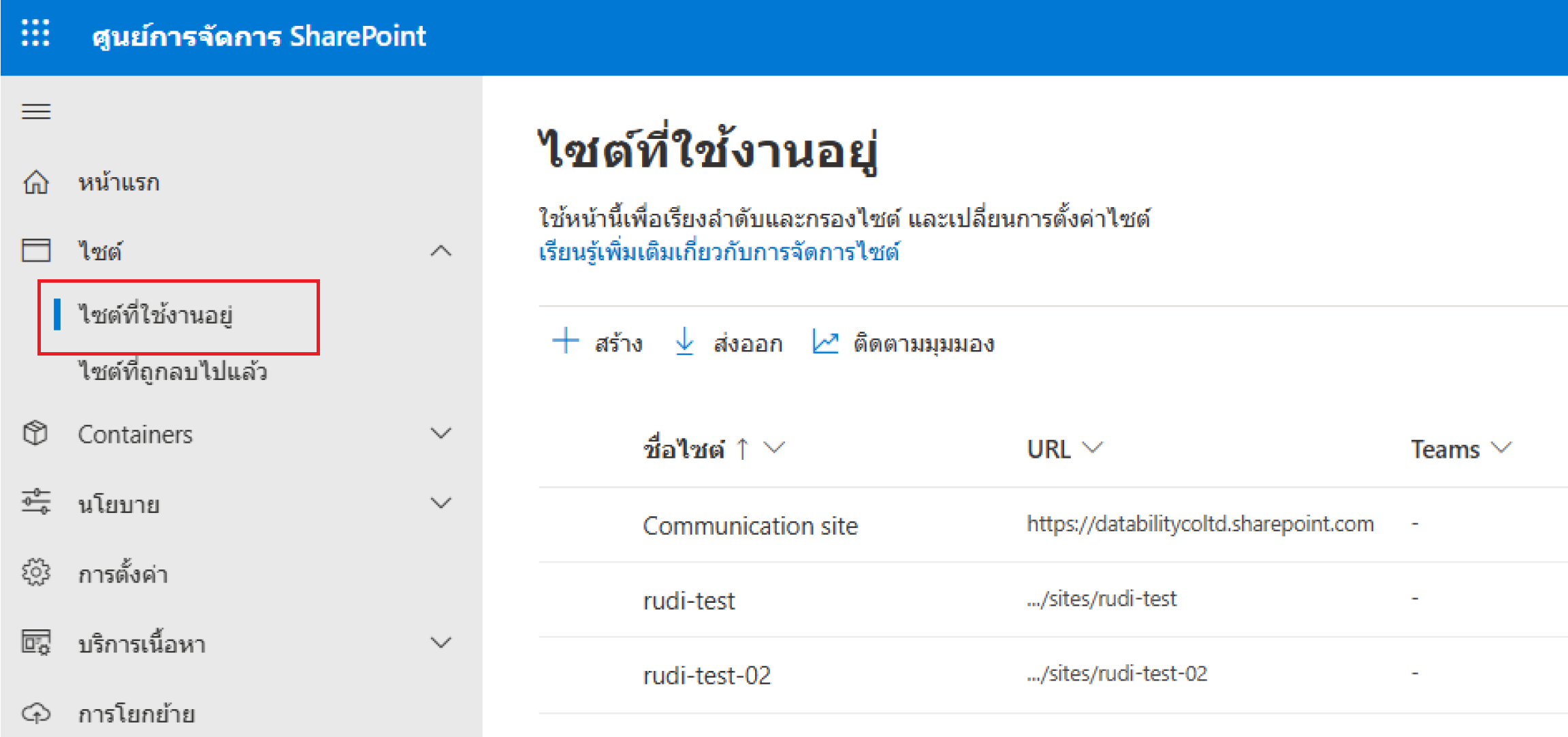Image resolution: width=1568 pixels, height=737 pixels.
Task: Select the Communication site row name
Action: [x=750, y=525]
